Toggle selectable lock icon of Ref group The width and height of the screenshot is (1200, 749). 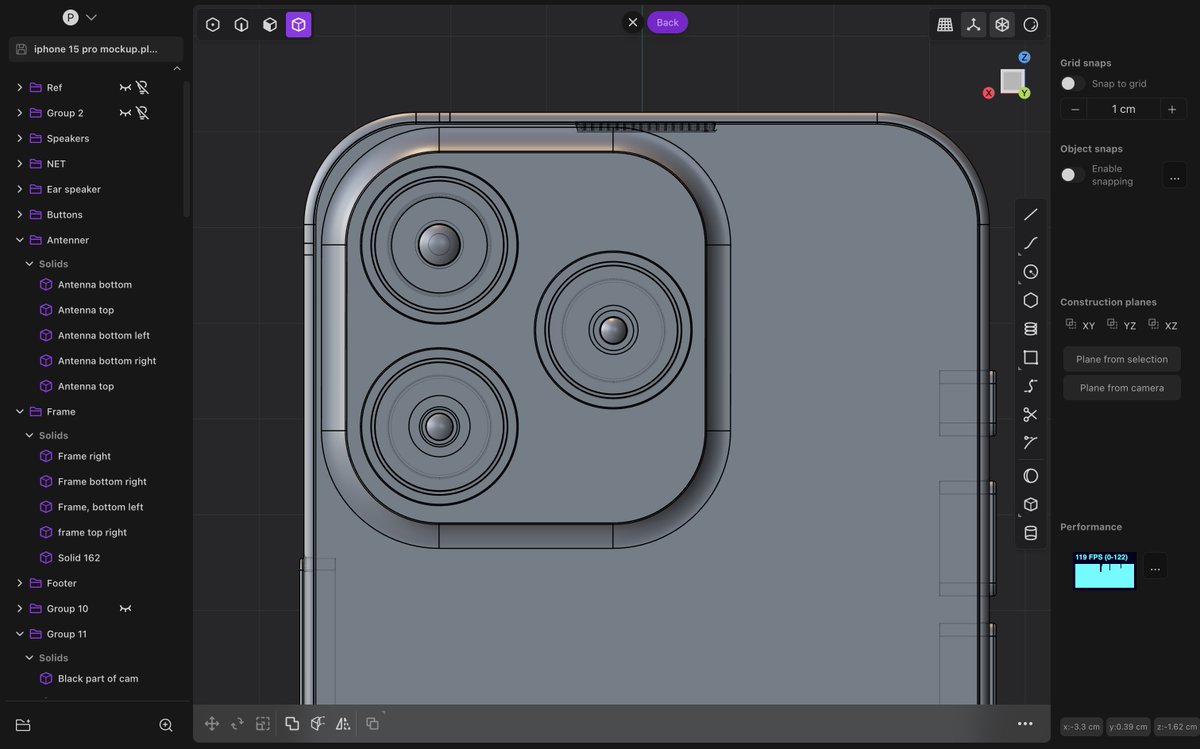[x=143, y=88]
